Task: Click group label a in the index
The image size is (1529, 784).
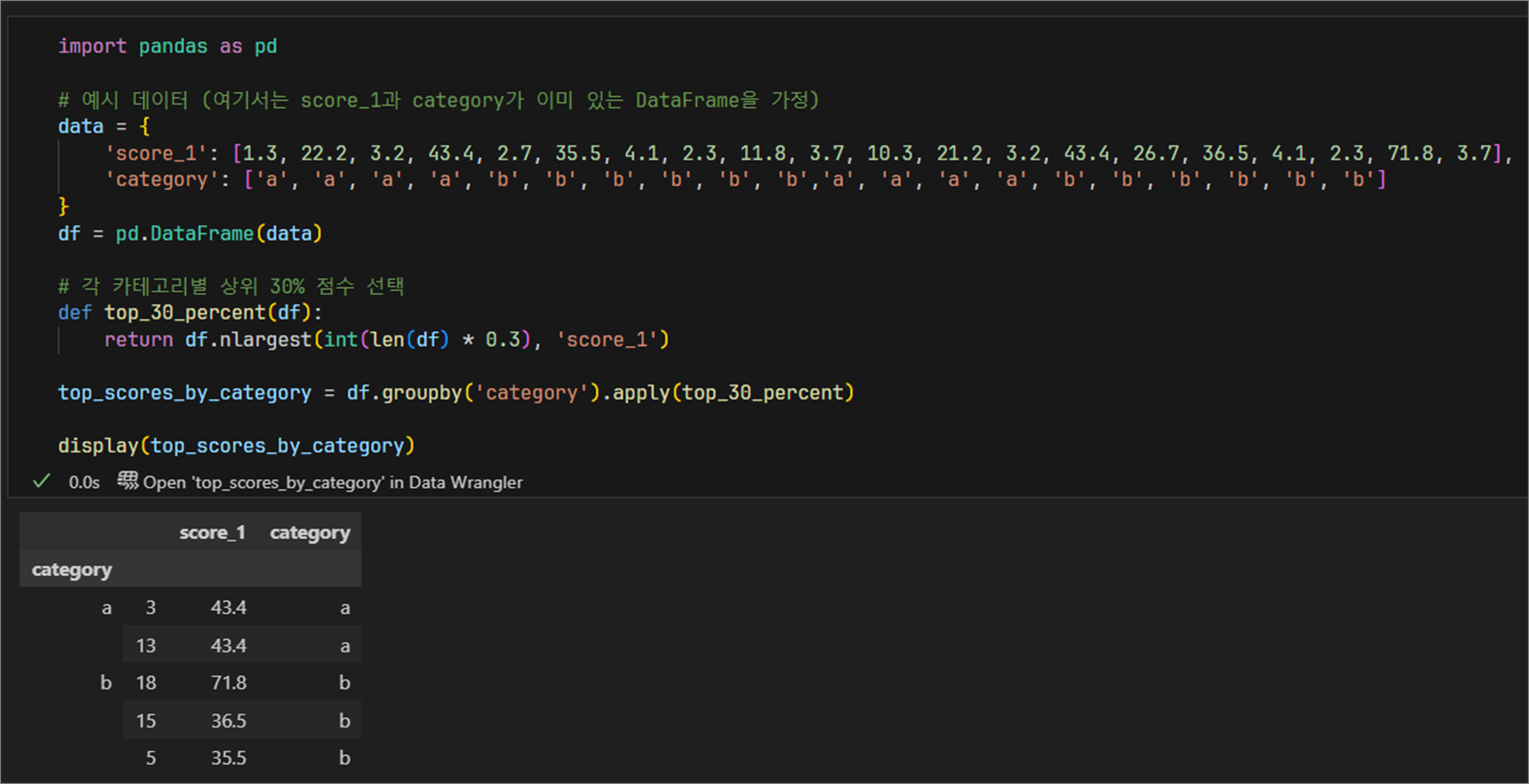Action: point(106,607)
